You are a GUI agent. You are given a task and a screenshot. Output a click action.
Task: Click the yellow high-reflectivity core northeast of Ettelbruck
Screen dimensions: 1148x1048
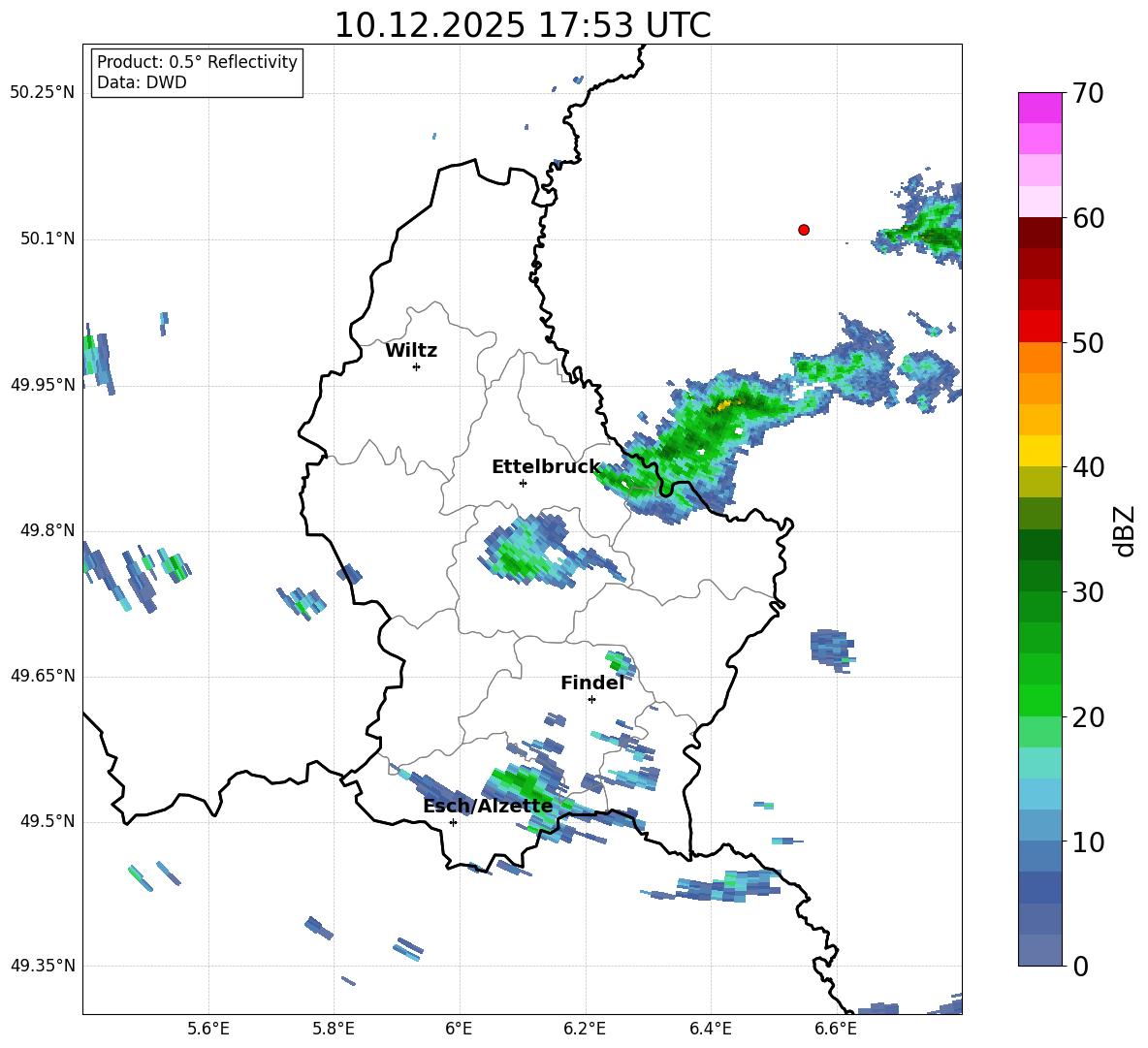click(724, 404)
